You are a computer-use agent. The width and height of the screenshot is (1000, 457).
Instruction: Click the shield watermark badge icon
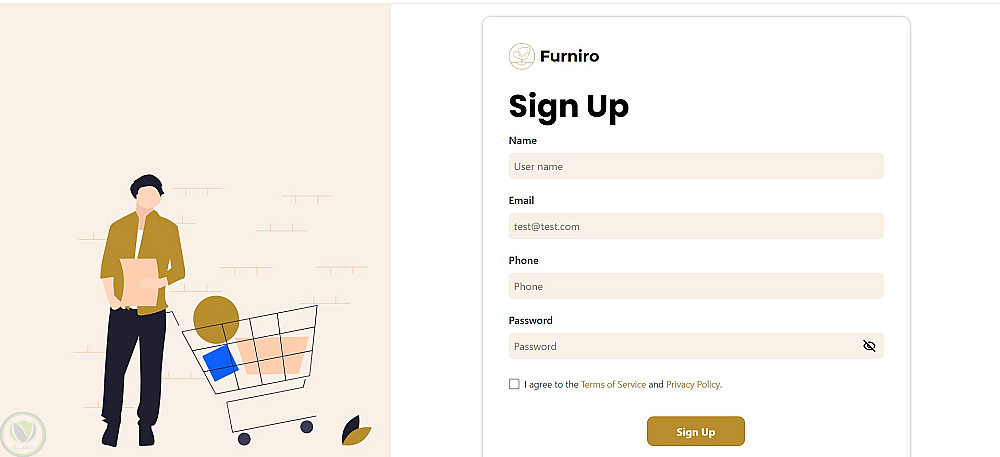tap(22, 433)
